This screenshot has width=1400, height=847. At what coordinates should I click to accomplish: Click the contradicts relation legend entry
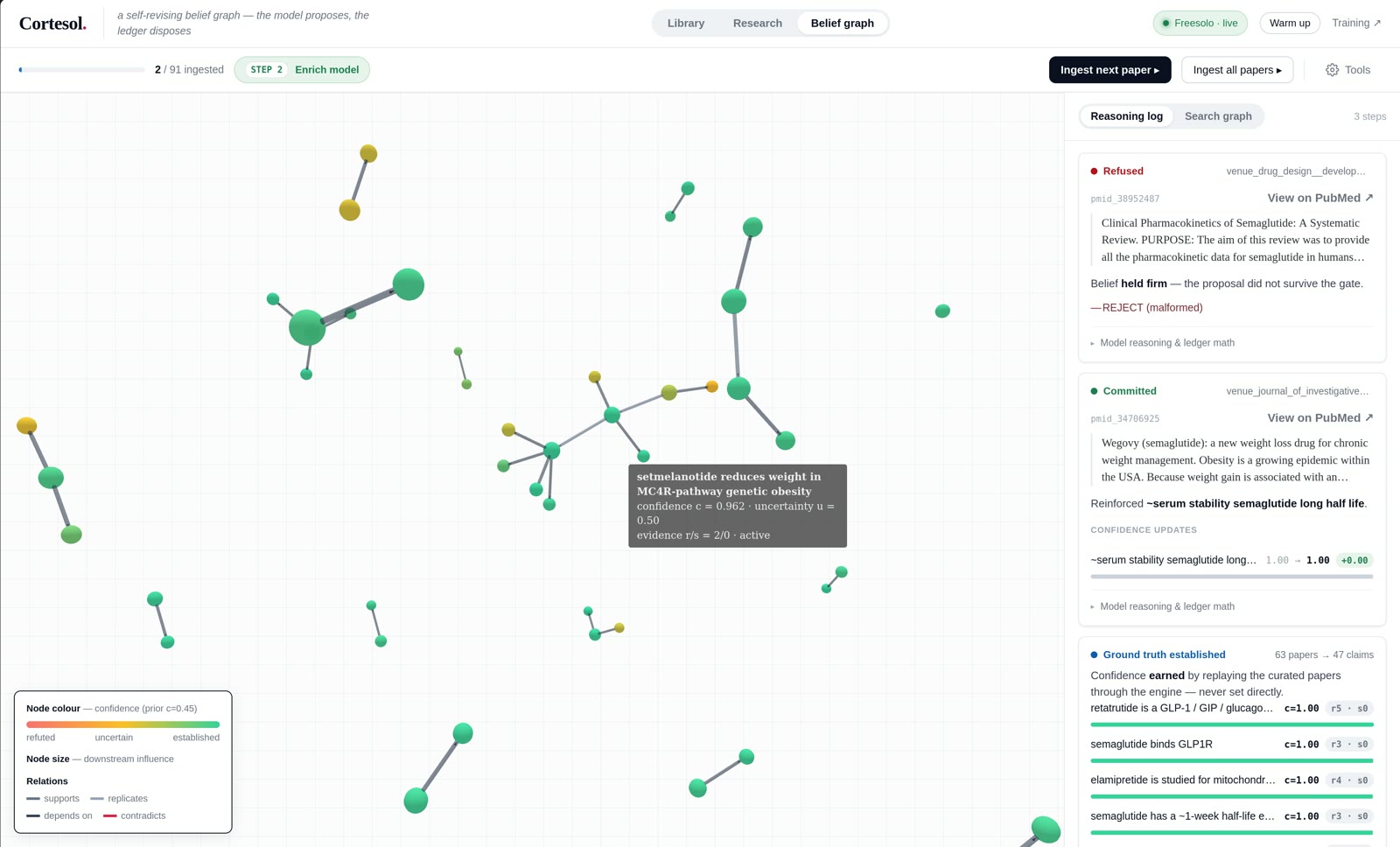pos(134,815)
